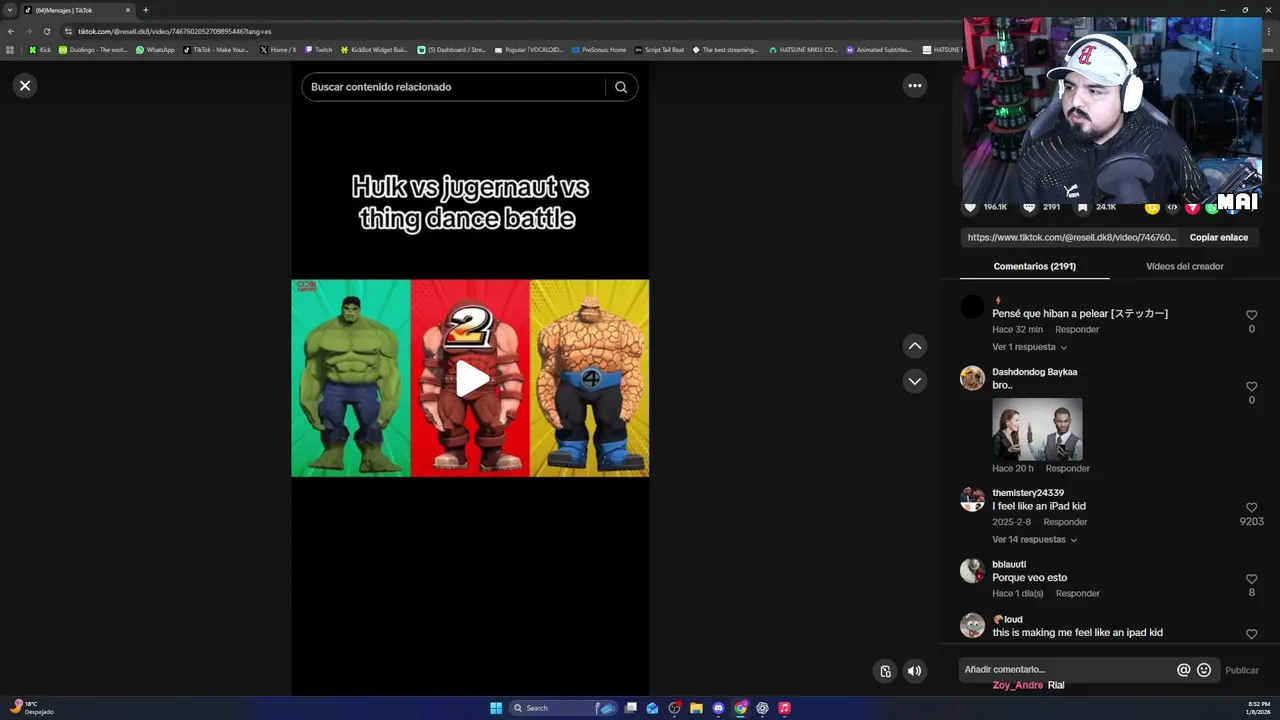Image resolution: width=1280 pixels, height=720 pixels.
Task: Open the Animated Subtitles bookmark
Action: [879, 50]
